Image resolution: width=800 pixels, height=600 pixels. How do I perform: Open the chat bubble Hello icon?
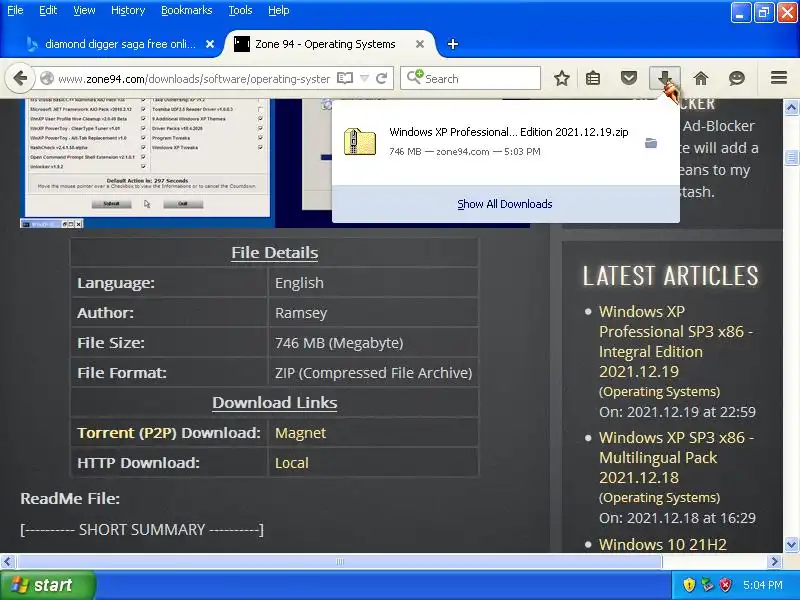[737, 79]
